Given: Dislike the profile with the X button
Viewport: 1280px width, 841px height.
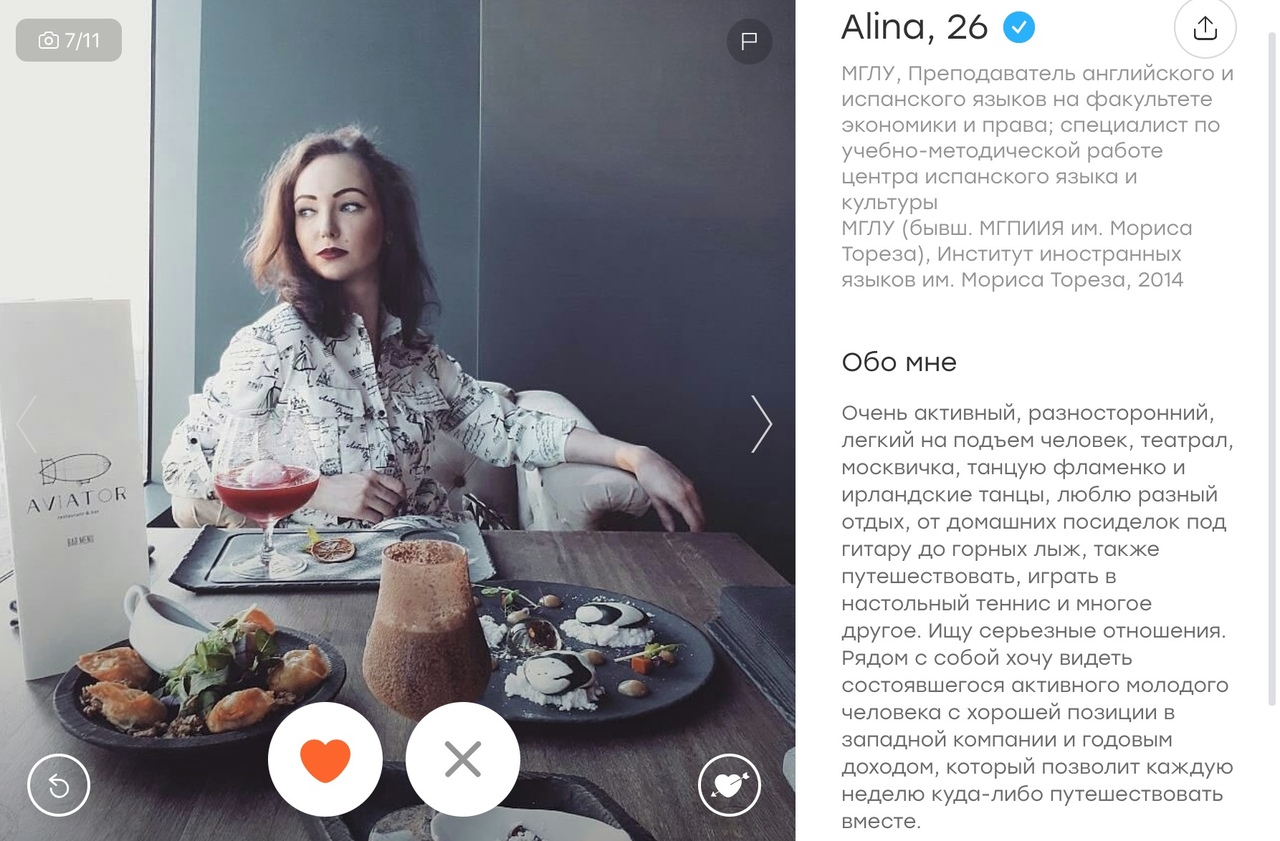Looking at the screenshot, I should click(463, 760).
